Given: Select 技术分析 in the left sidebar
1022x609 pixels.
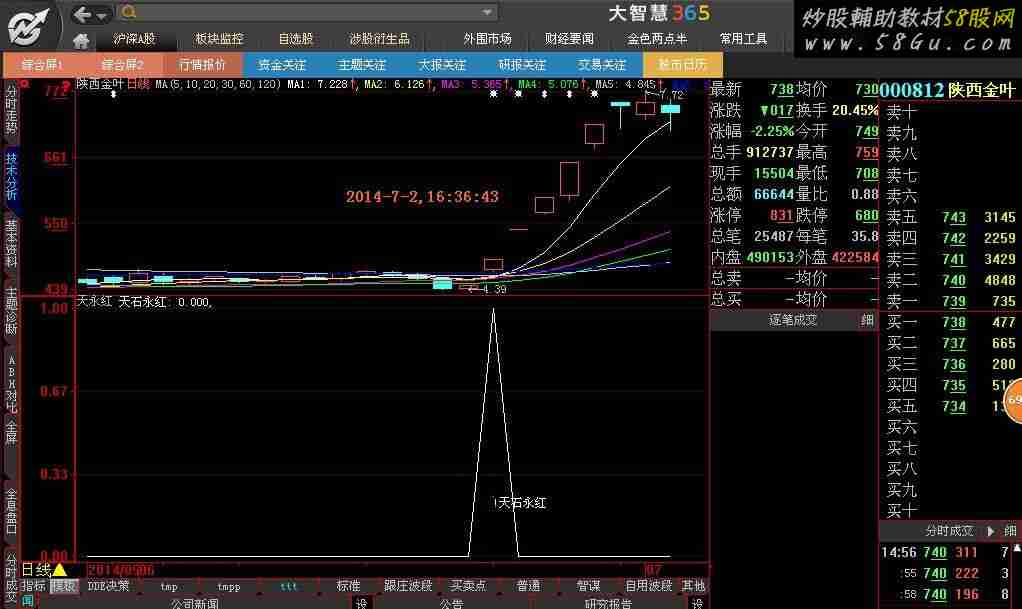Looking at the screenshot, I should 11,176.
